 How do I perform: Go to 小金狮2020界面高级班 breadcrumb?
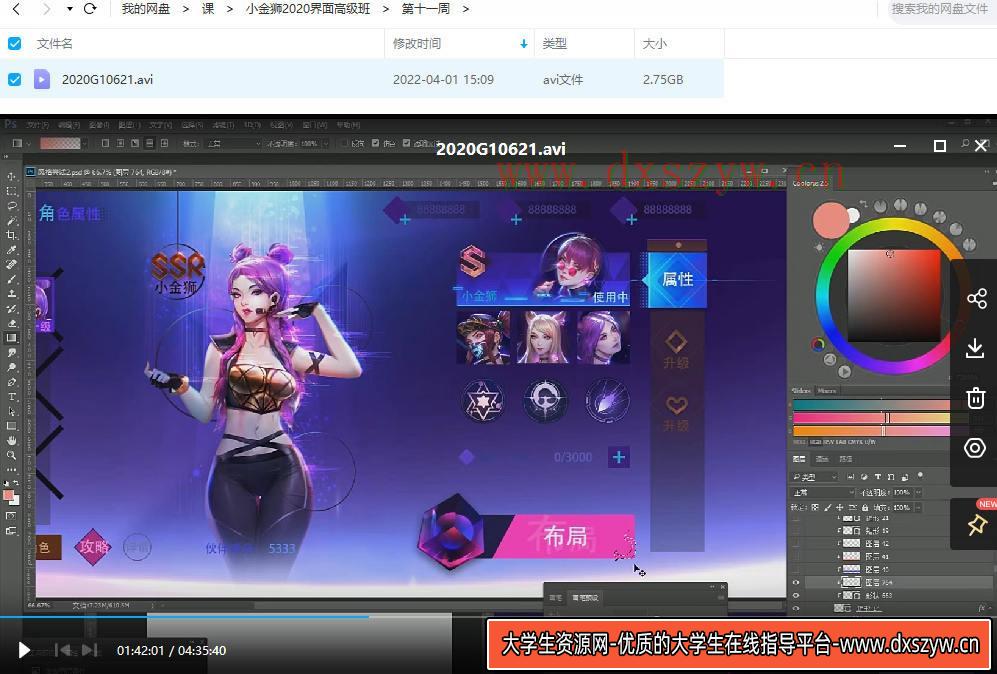tap(308, 9)
